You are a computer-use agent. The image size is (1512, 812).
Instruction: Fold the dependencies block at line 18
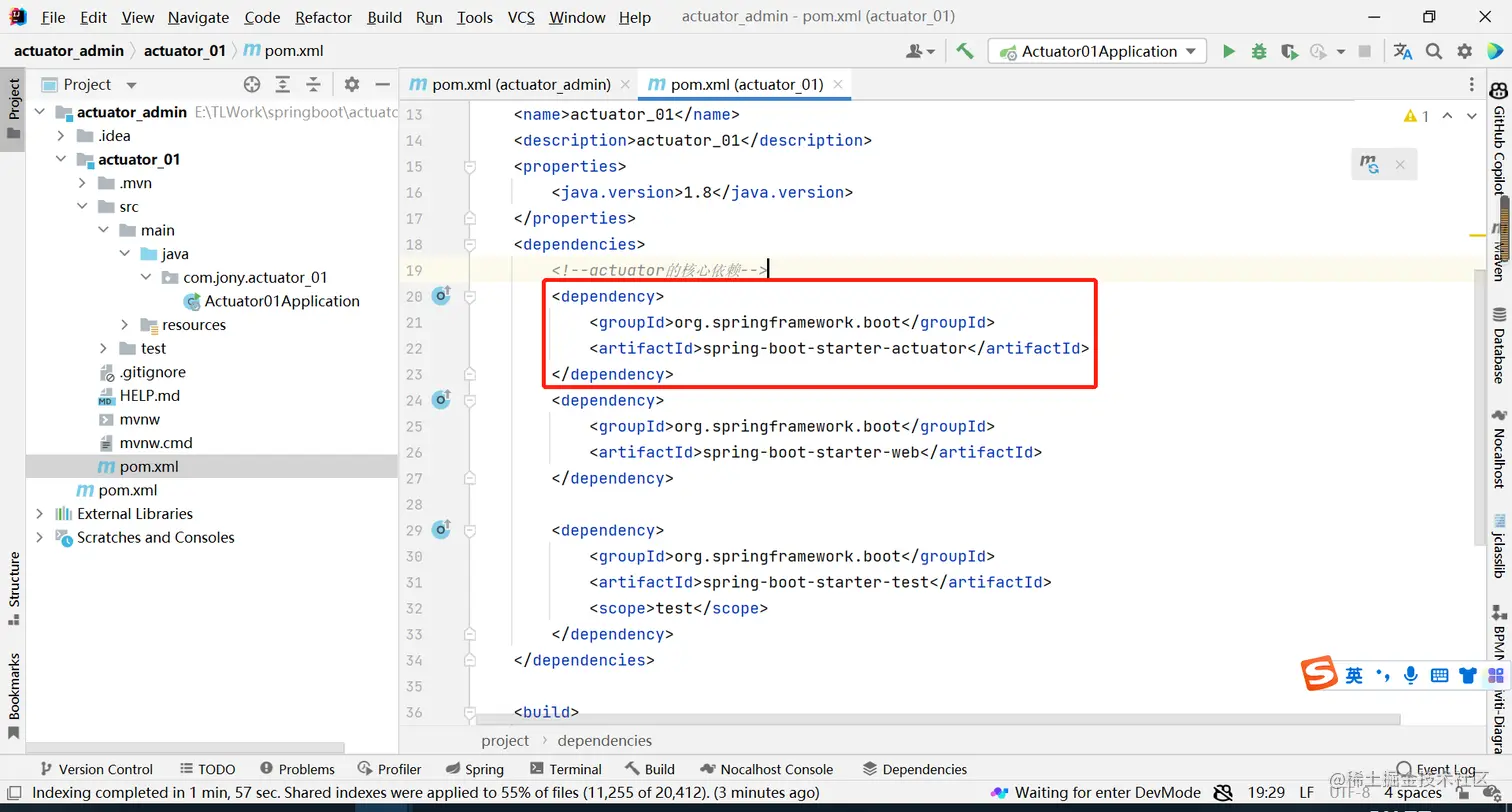tap(469, 245)
